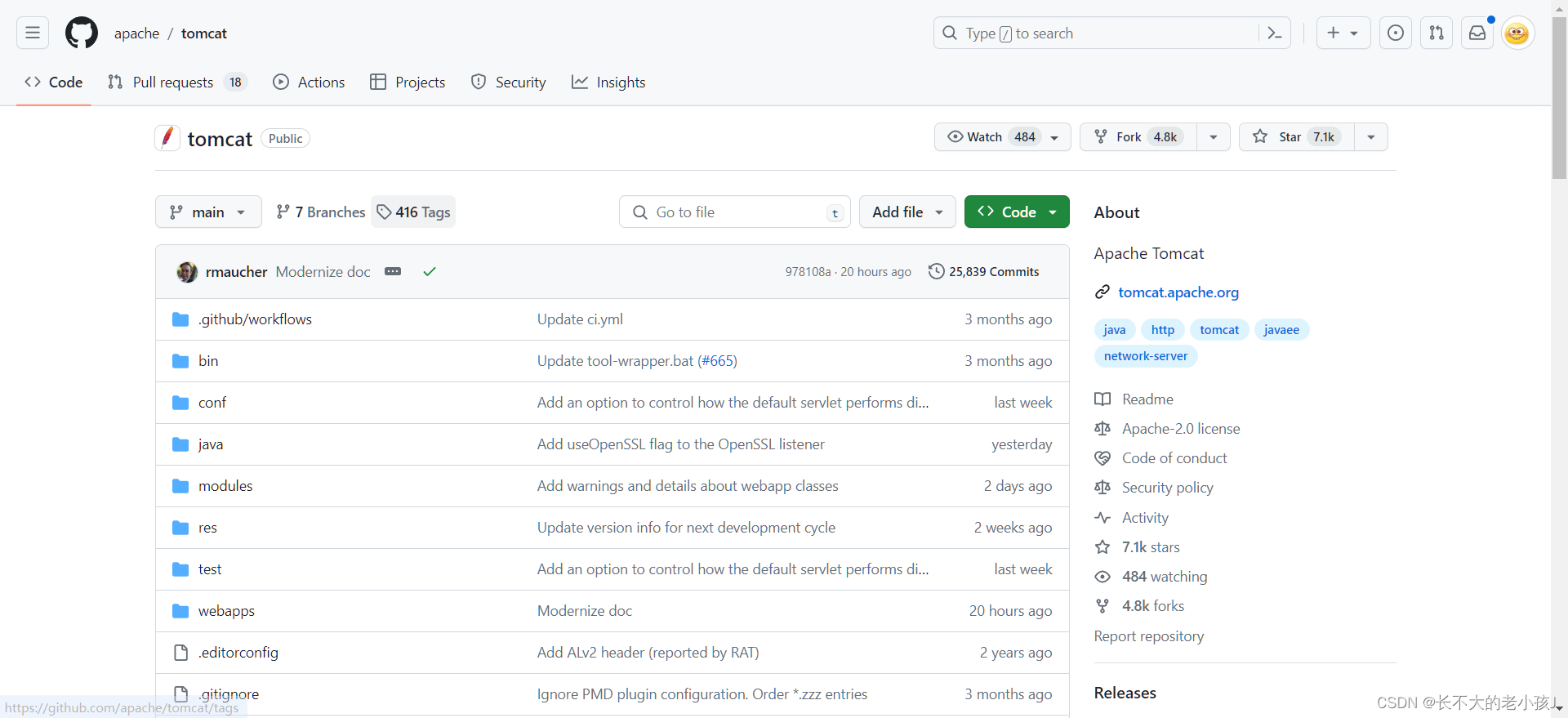This screenshot has width=1568, height=718.
Task: Click the Activity pulse icon
Action: (x=1102, y=518)
